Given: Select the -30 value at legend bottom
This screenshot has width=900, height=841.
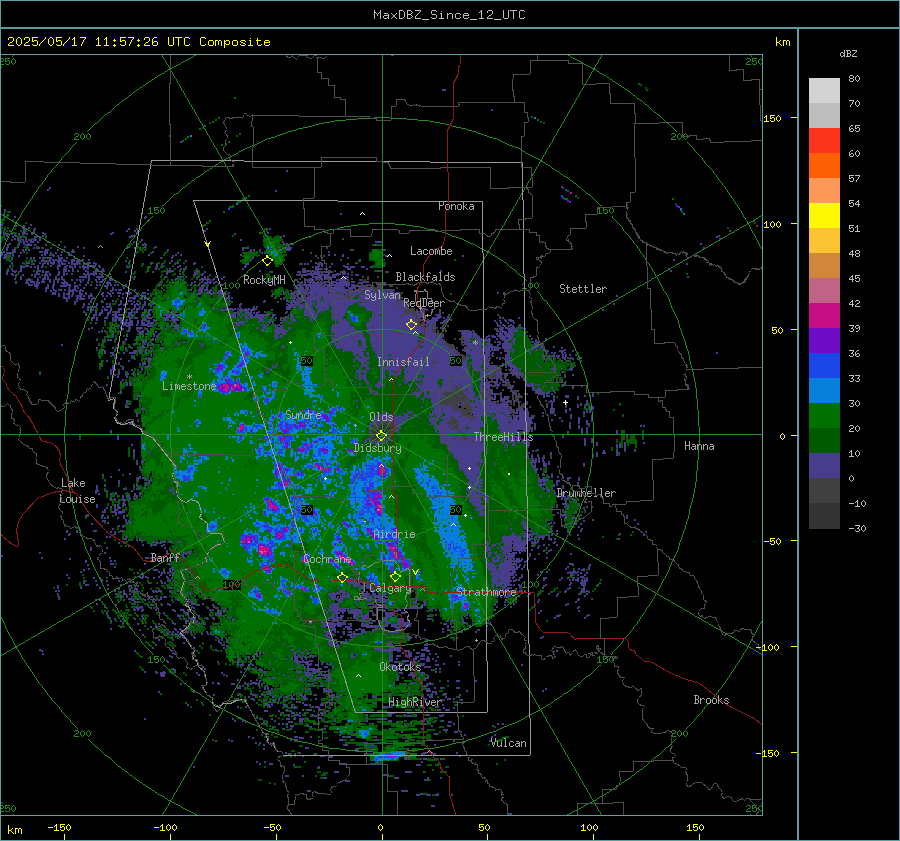Looking at the screenshot, I should tap(857, 528).
